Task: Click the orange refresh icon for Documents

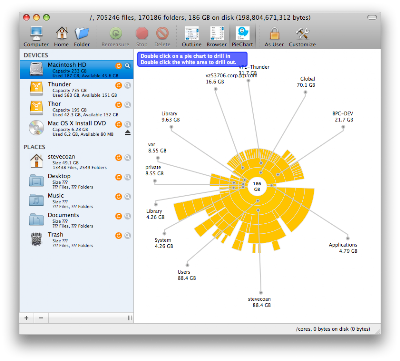Action: (118, 216)
